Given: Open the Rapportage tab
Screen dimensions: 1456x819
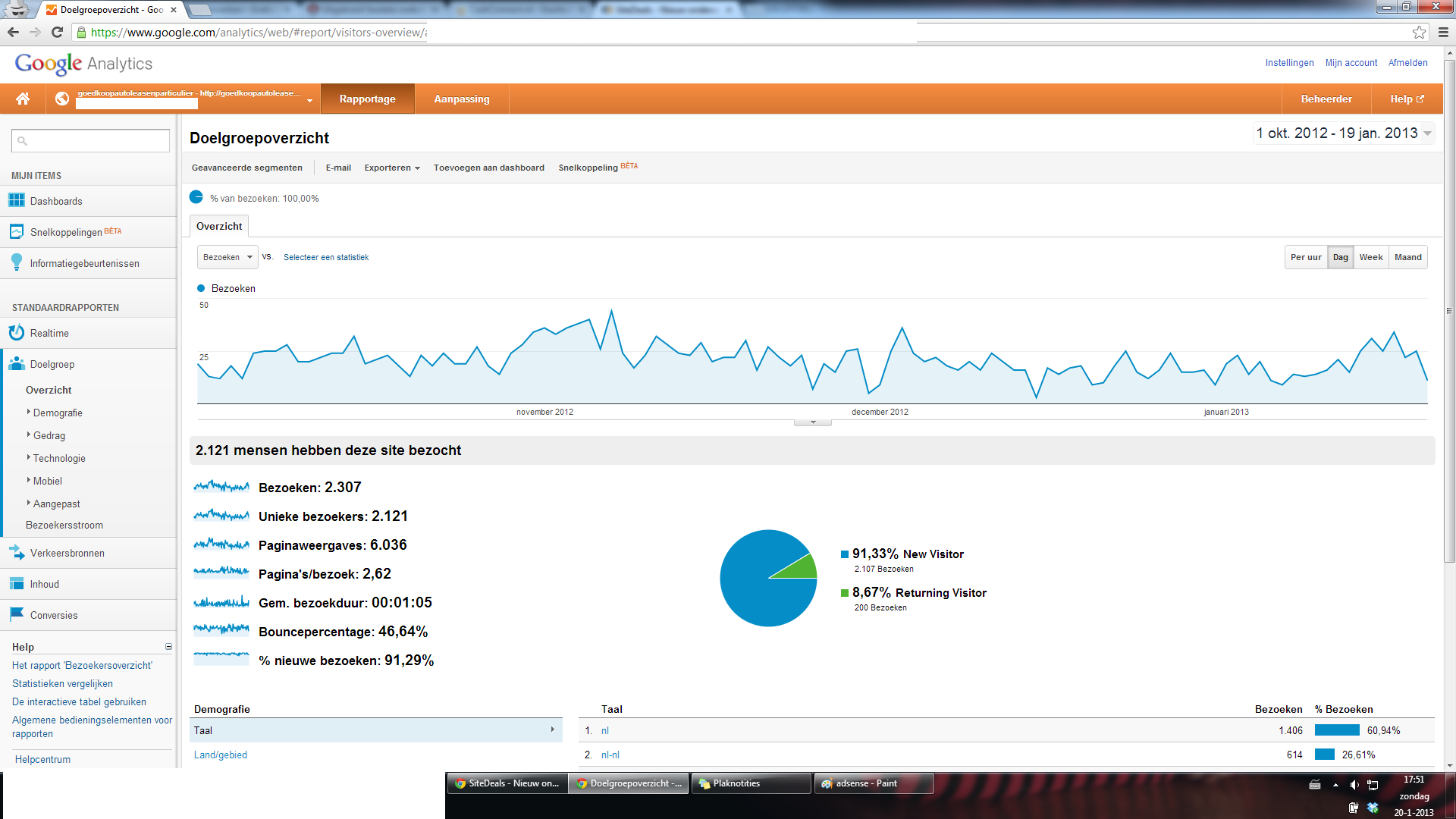Looking at the screenshot, I should (x=368, y=99).
